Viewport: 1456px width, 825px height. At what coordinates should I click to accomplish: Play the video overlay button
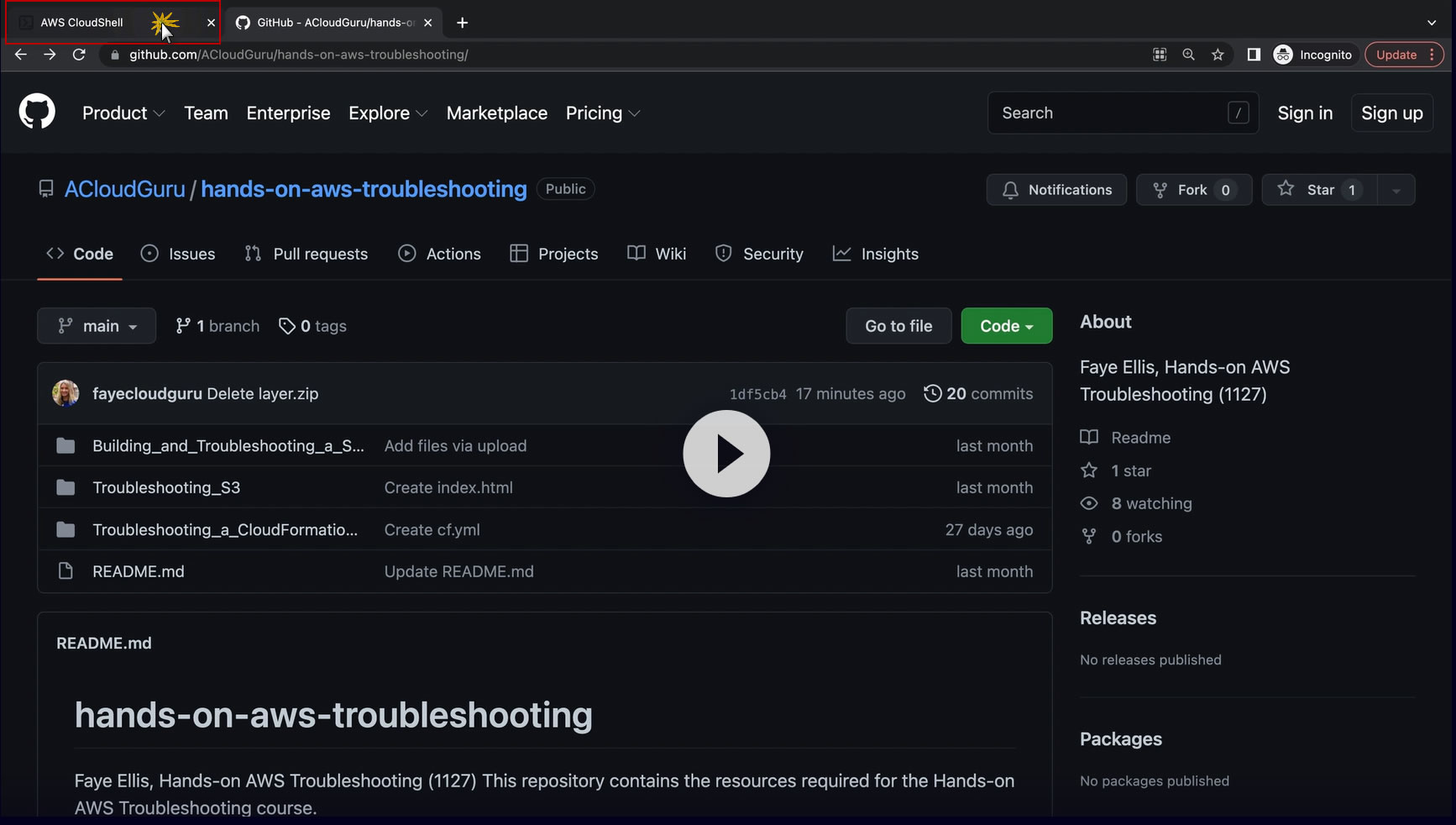tap(726, 454)
